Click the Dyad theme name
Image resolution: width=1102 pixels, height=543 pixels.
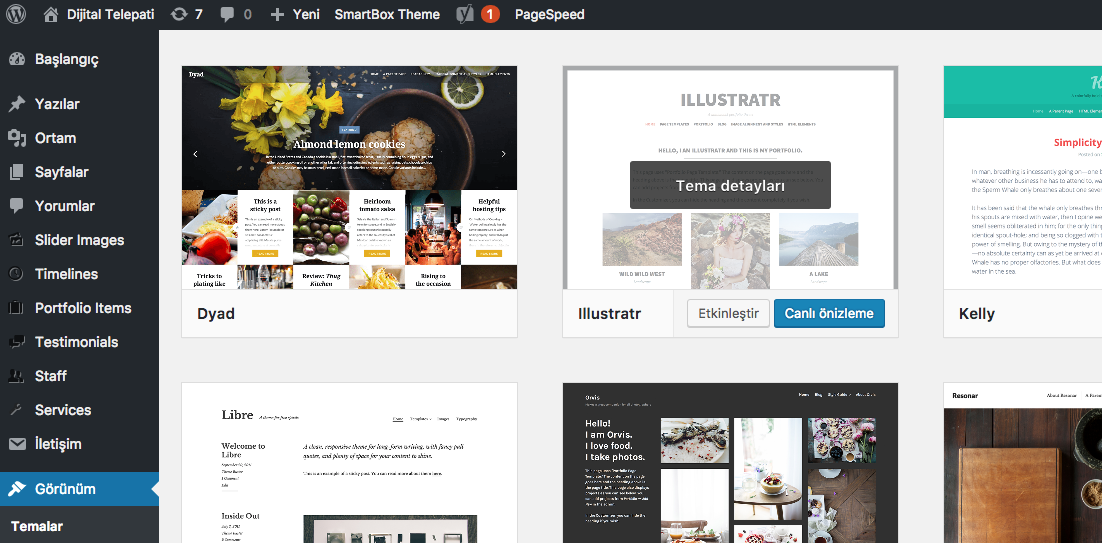point(216,313)
